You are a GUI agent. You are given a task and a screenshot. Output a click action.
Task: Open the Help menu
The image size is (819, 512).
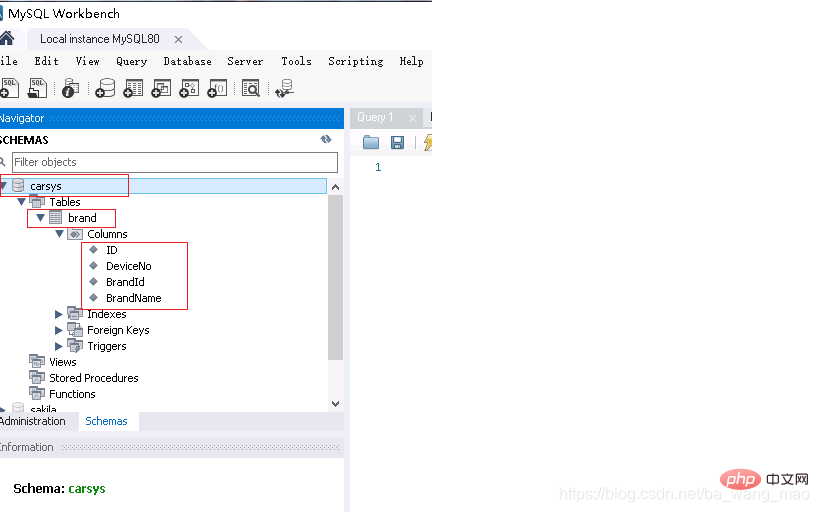412,62
